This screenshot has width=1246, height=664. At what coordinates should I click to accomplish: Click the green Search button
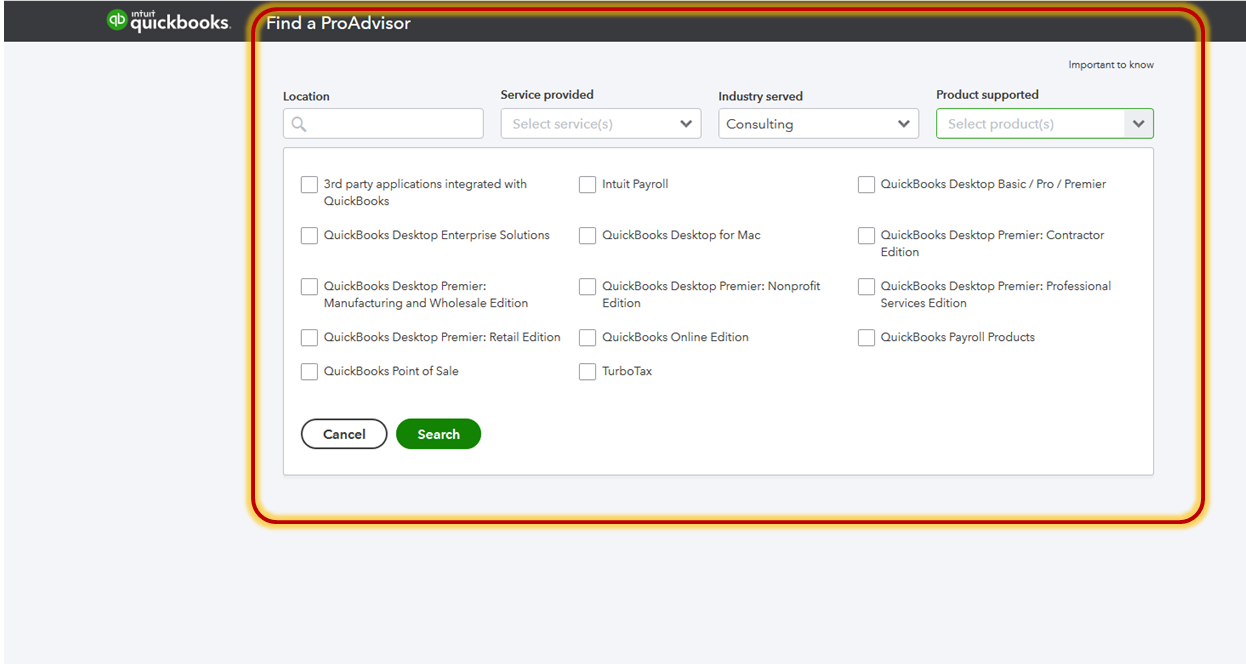pos(439,434)
